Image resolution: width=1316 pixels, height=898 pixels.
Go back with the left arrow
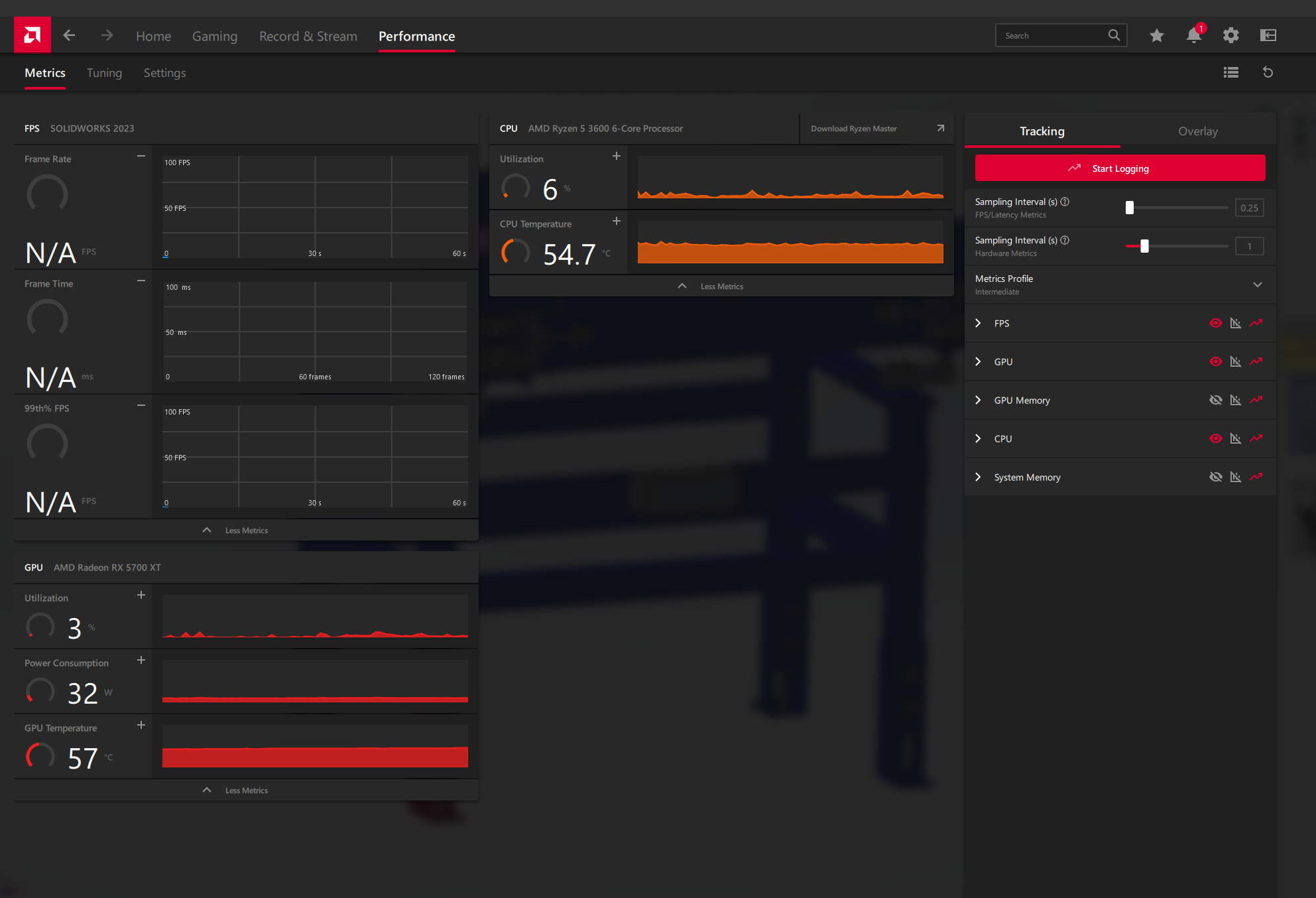[69, 35]
